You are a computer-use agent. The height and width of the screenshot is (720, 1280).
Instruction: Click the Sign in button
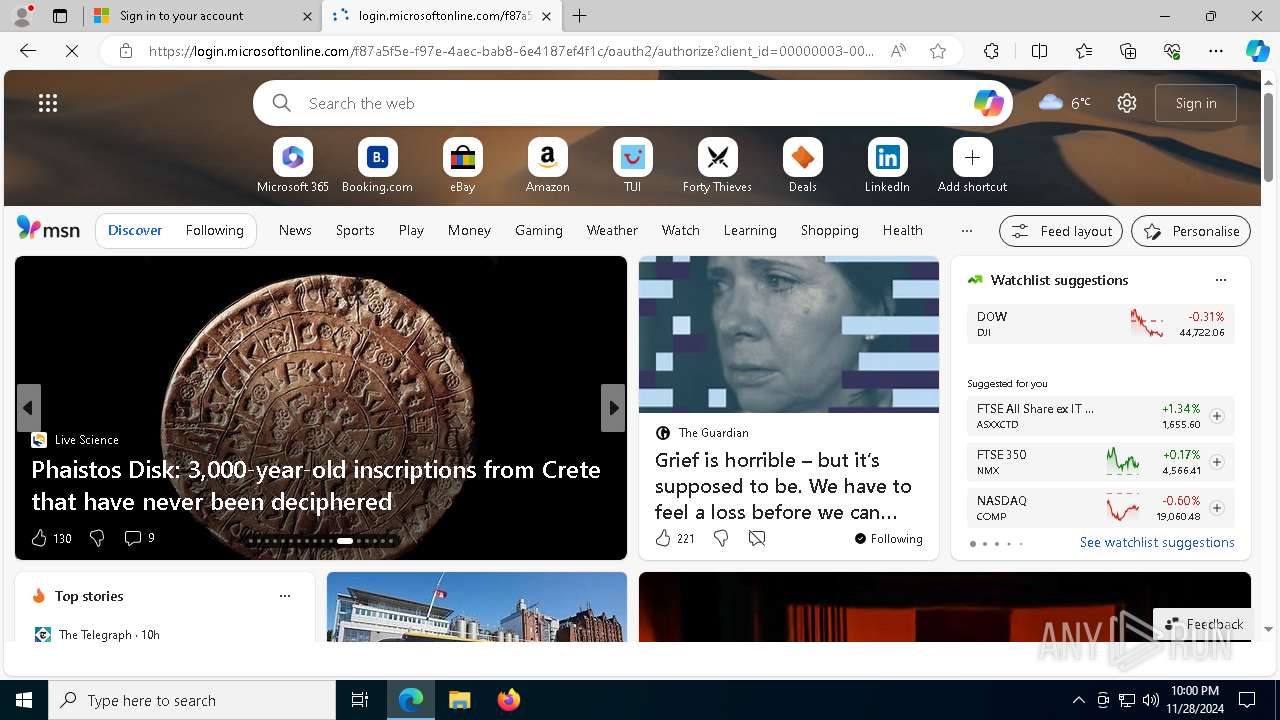pyautogui.click(x=1196, y=103)
